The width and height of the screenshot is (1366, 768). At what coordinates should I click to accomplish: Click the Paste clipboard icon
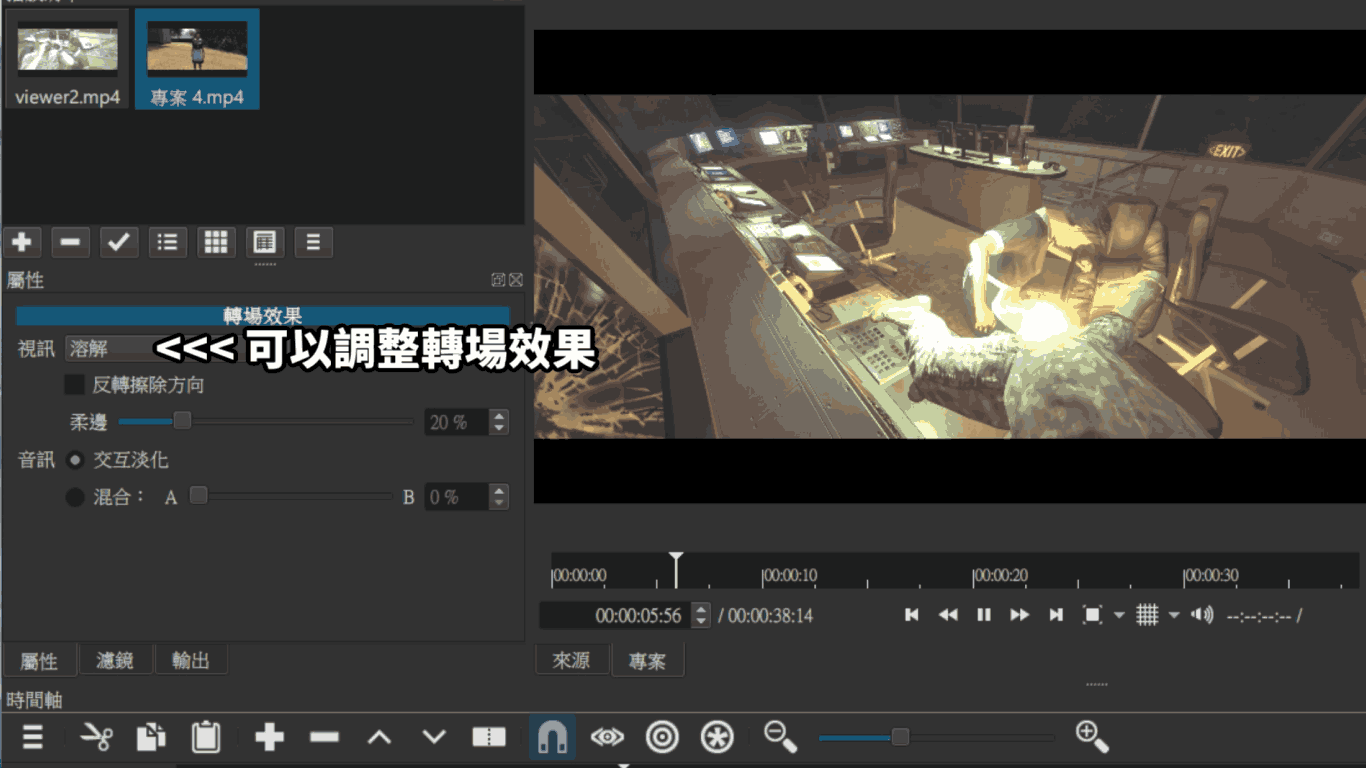[206, 738]
